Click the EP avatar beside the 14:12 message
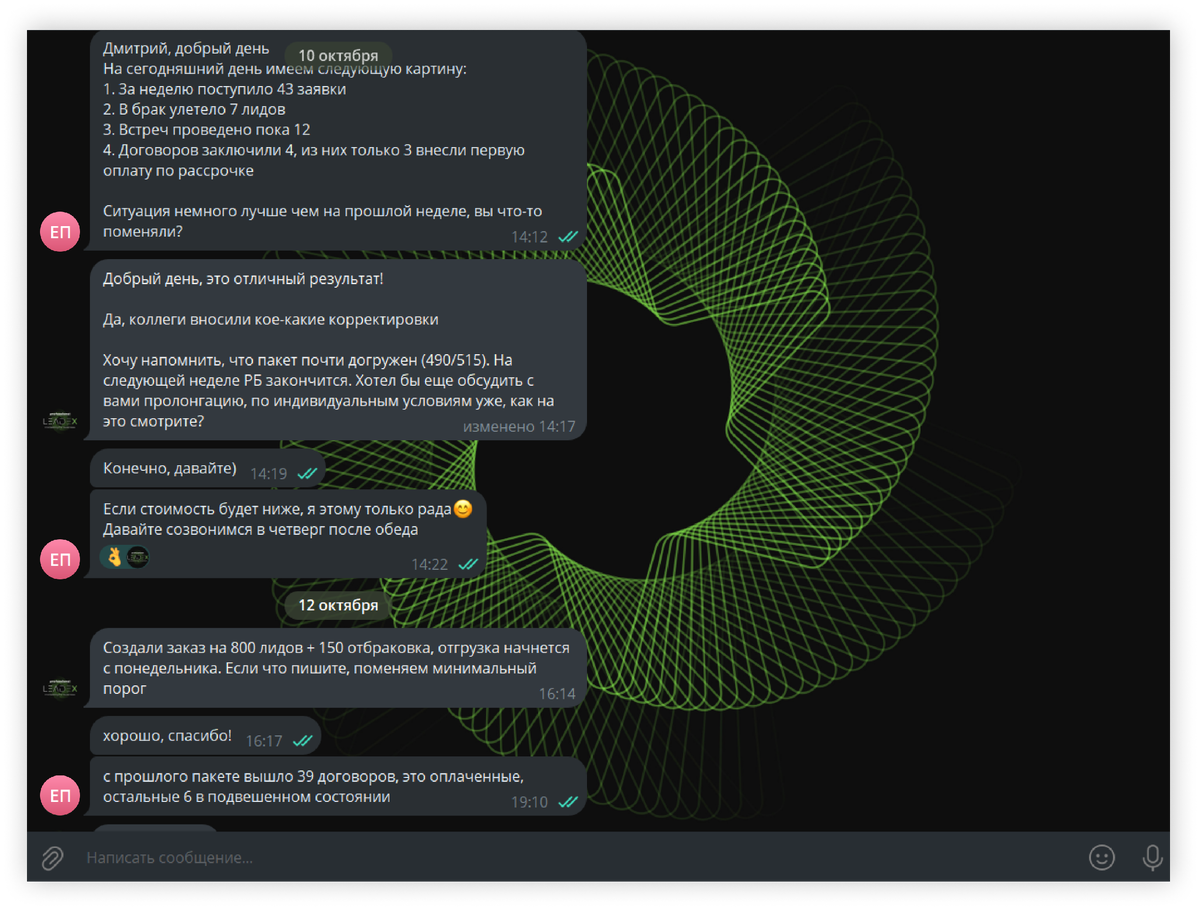 point(60,232)
